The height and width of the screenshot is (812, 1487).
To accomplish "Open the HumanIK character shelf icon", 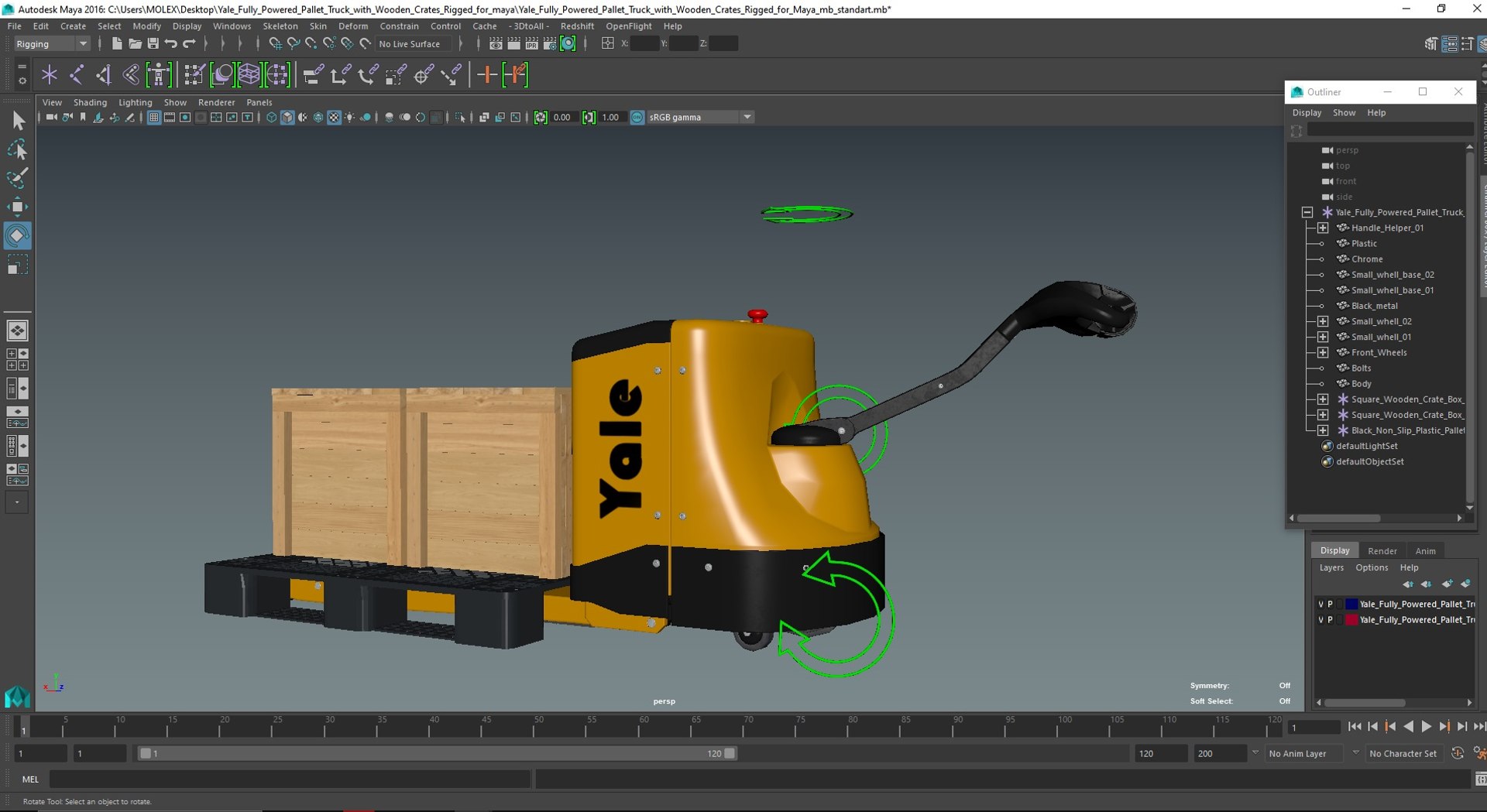I will 159,75.
